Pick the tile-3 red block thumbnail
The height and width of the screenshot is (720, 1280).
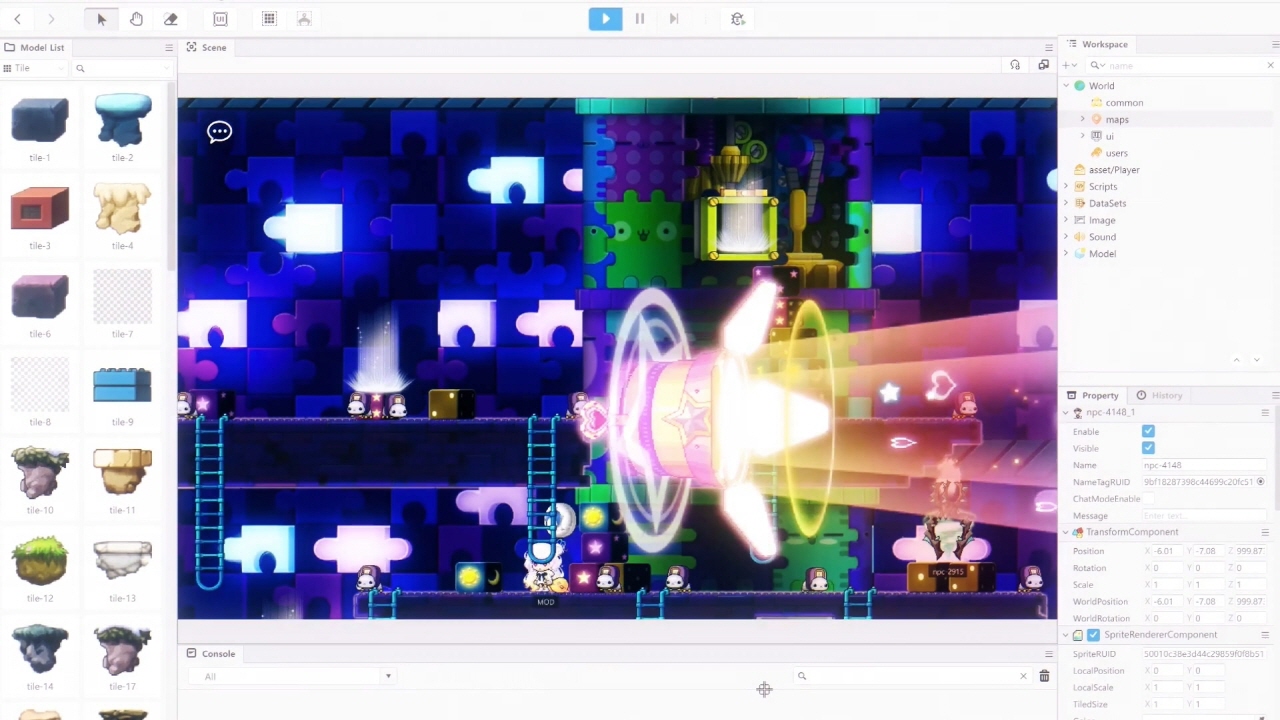coord(40,209)
